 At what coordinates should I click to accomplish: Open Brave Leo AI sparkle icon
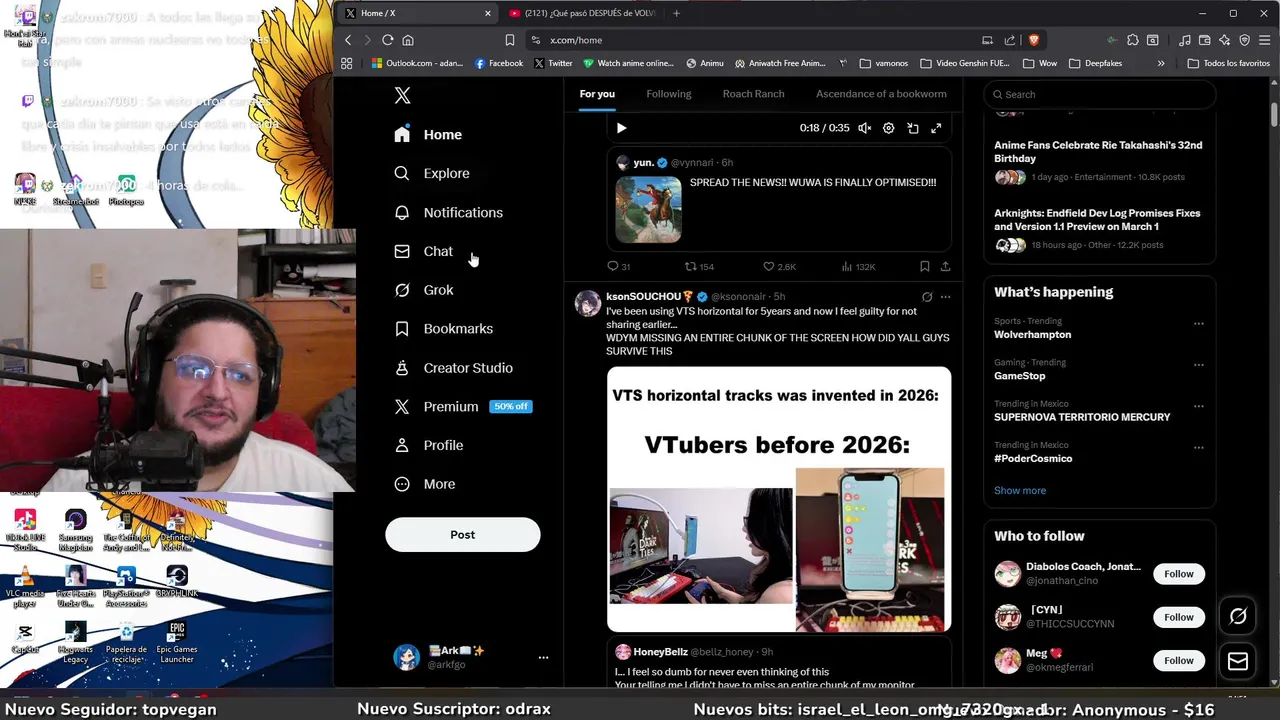[x=1224, y=40]
